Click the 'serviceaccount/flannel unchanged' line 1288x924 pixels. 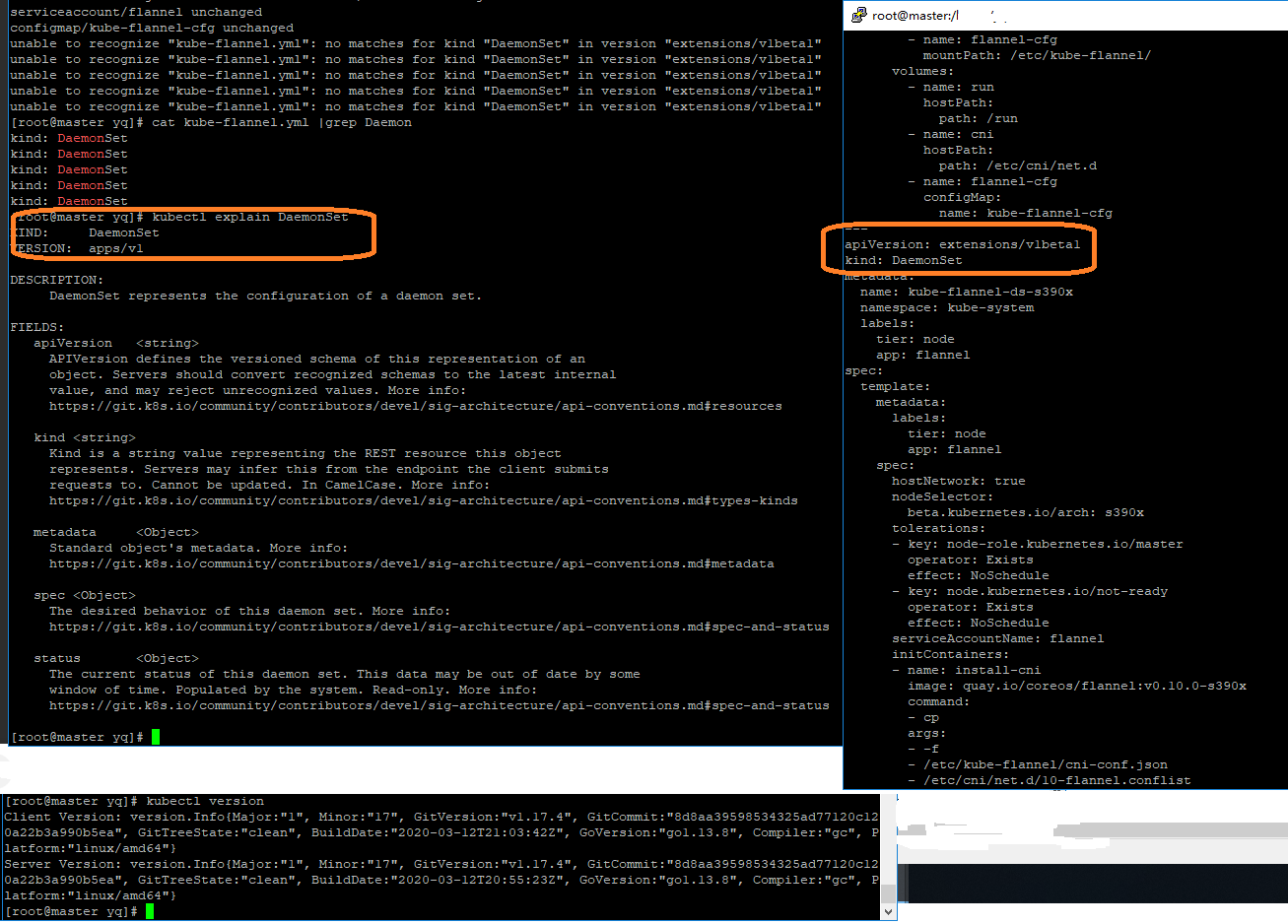point(136,12)
